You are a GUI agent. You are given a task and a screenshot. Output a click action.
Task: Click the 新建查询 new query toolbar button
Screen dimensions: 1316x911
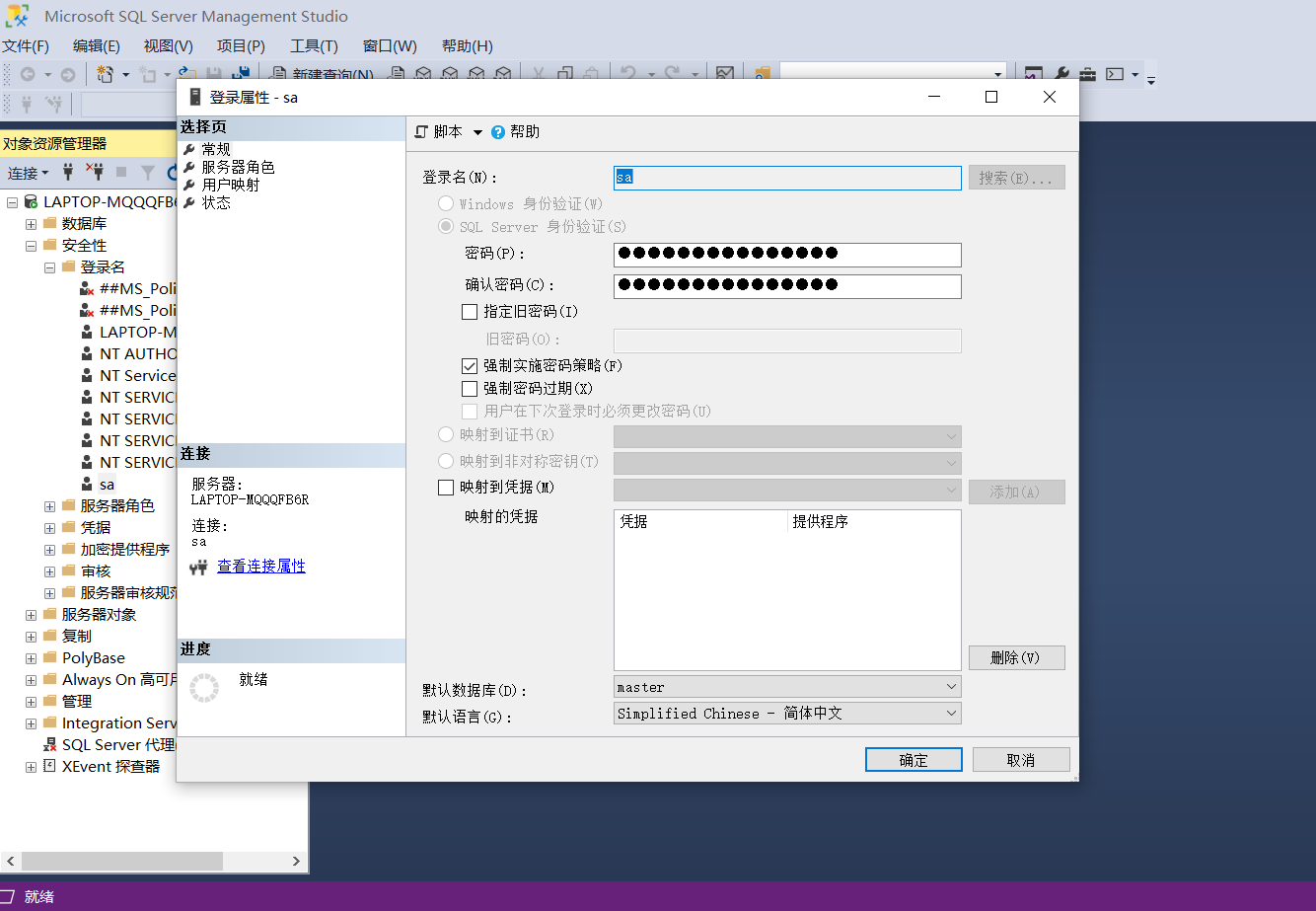click(x=322, y=74)
